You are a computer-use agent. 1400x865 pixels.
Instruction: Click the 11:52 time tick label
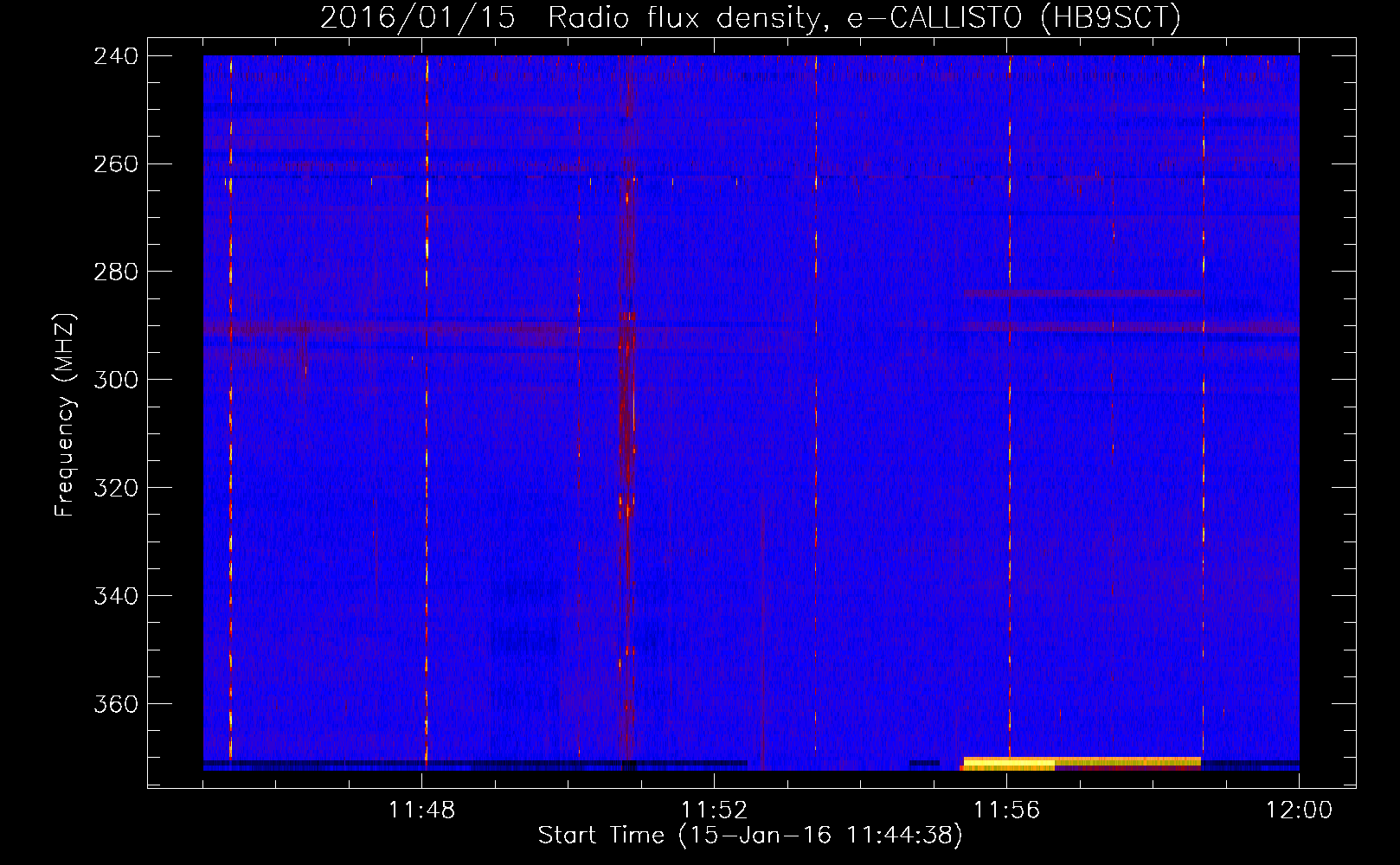[714, 811]
